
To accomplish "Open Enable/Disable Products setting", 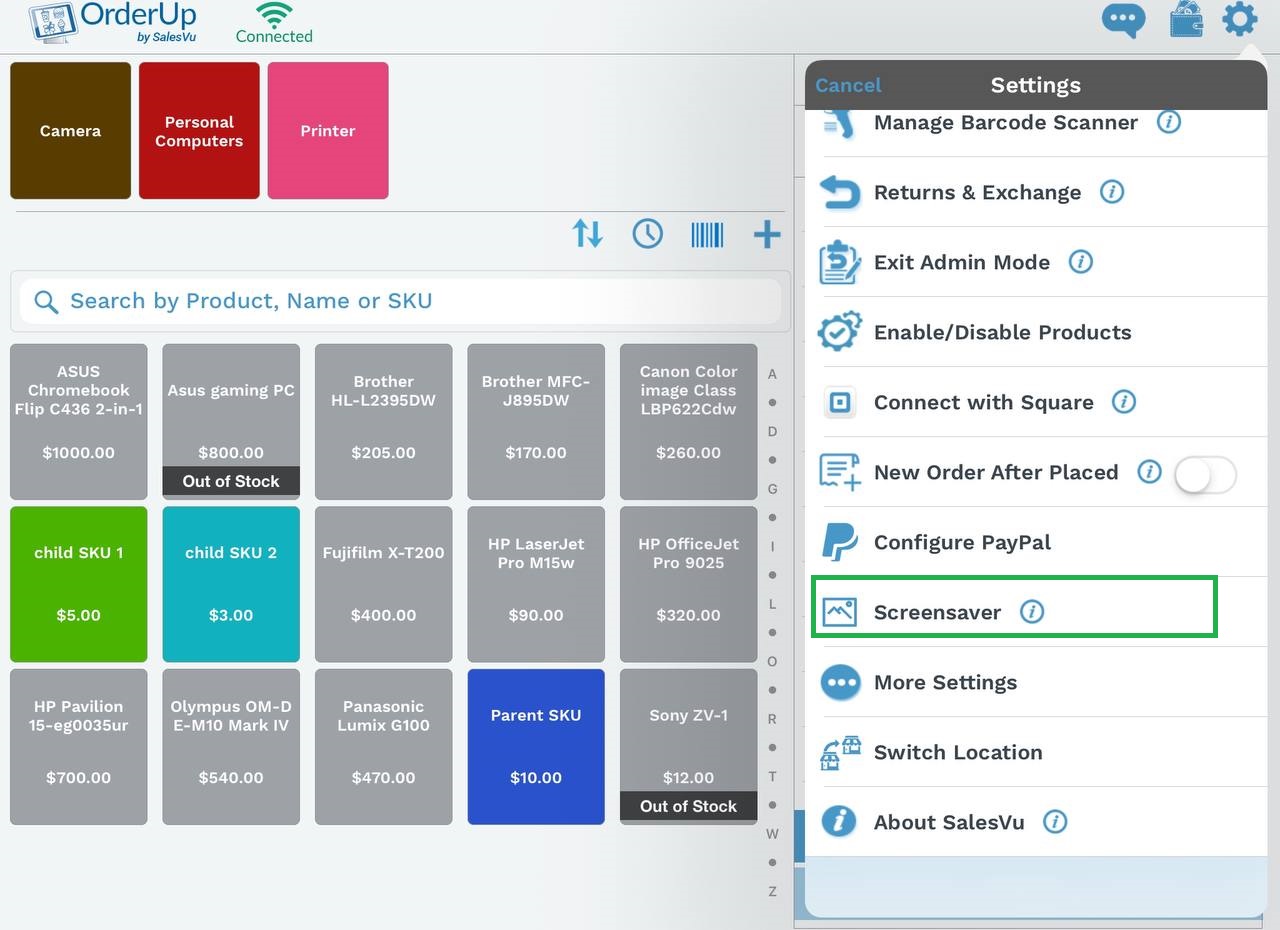I will [x=1002, y=332].
